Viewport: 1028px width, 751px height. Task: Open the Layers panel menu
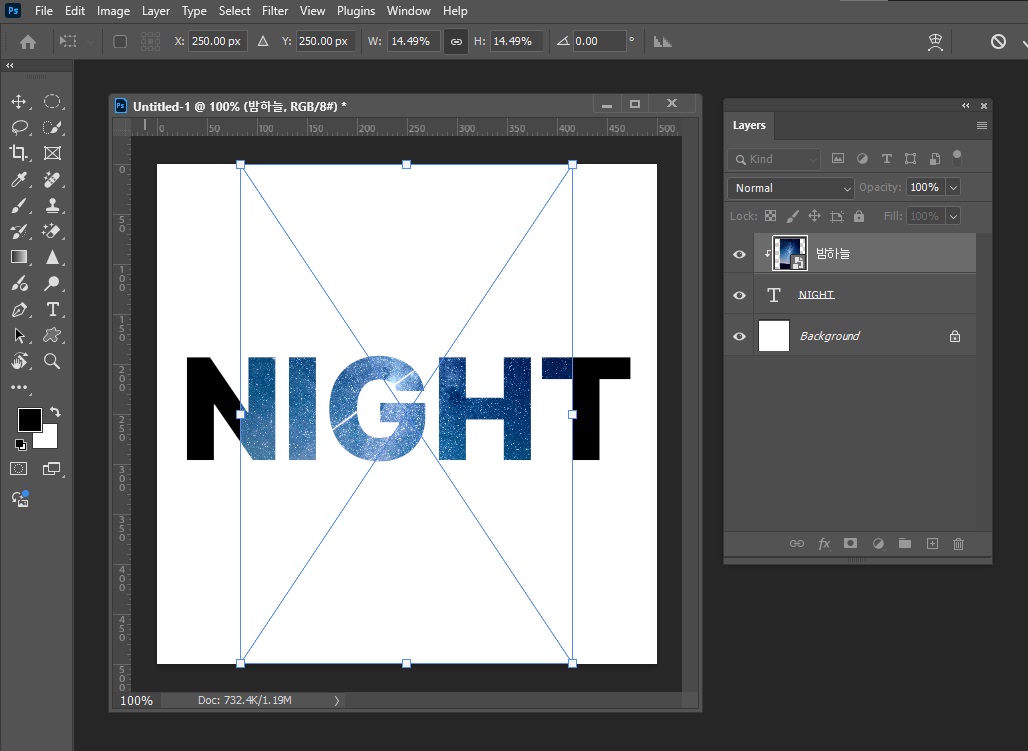(x=981, y=125)
